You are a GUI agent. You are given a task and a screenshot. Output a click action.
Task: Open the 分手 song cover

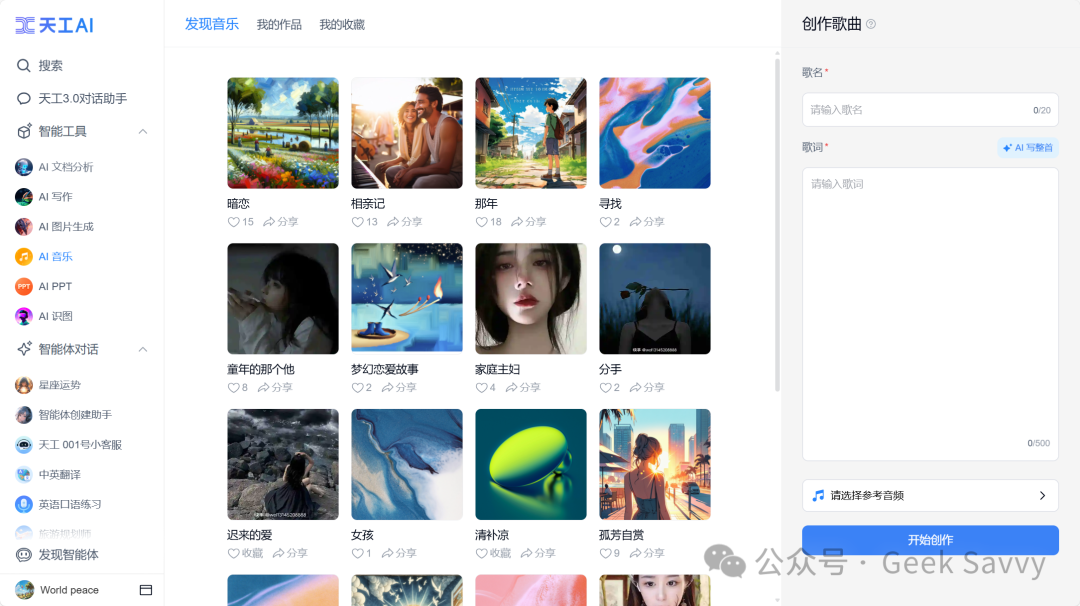pyautogui.click(x=655, y=299)
